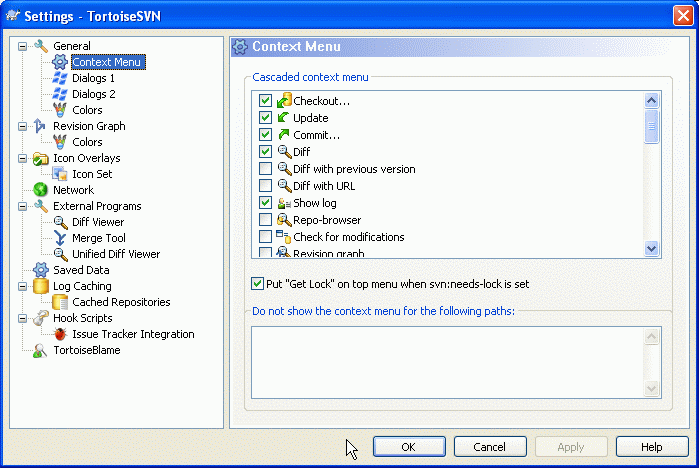Uncheck the Diff checkbox
The width and height of the screenshot is (699, 468).
(265, 152)
